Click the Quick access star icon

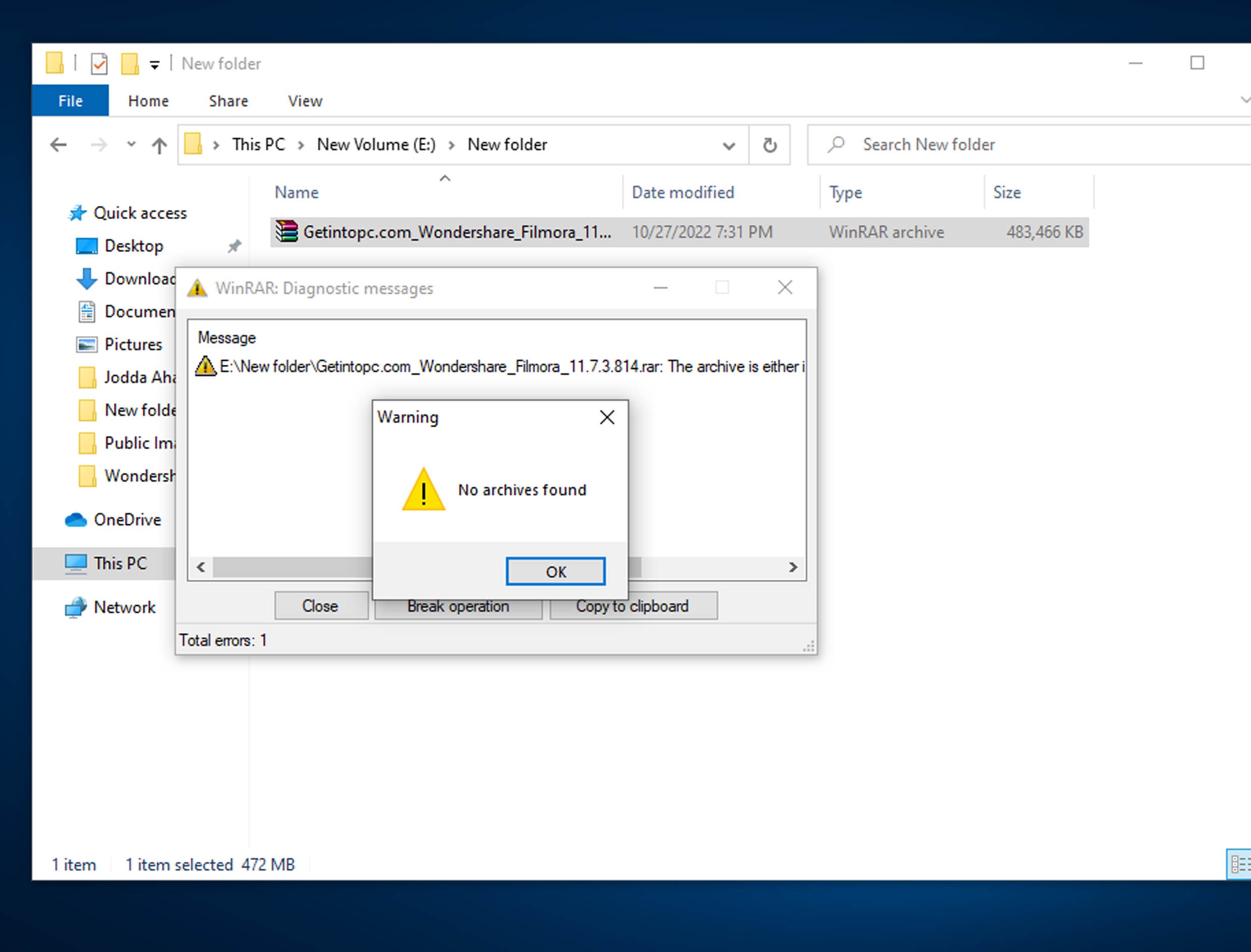click(x=78, y=213)
